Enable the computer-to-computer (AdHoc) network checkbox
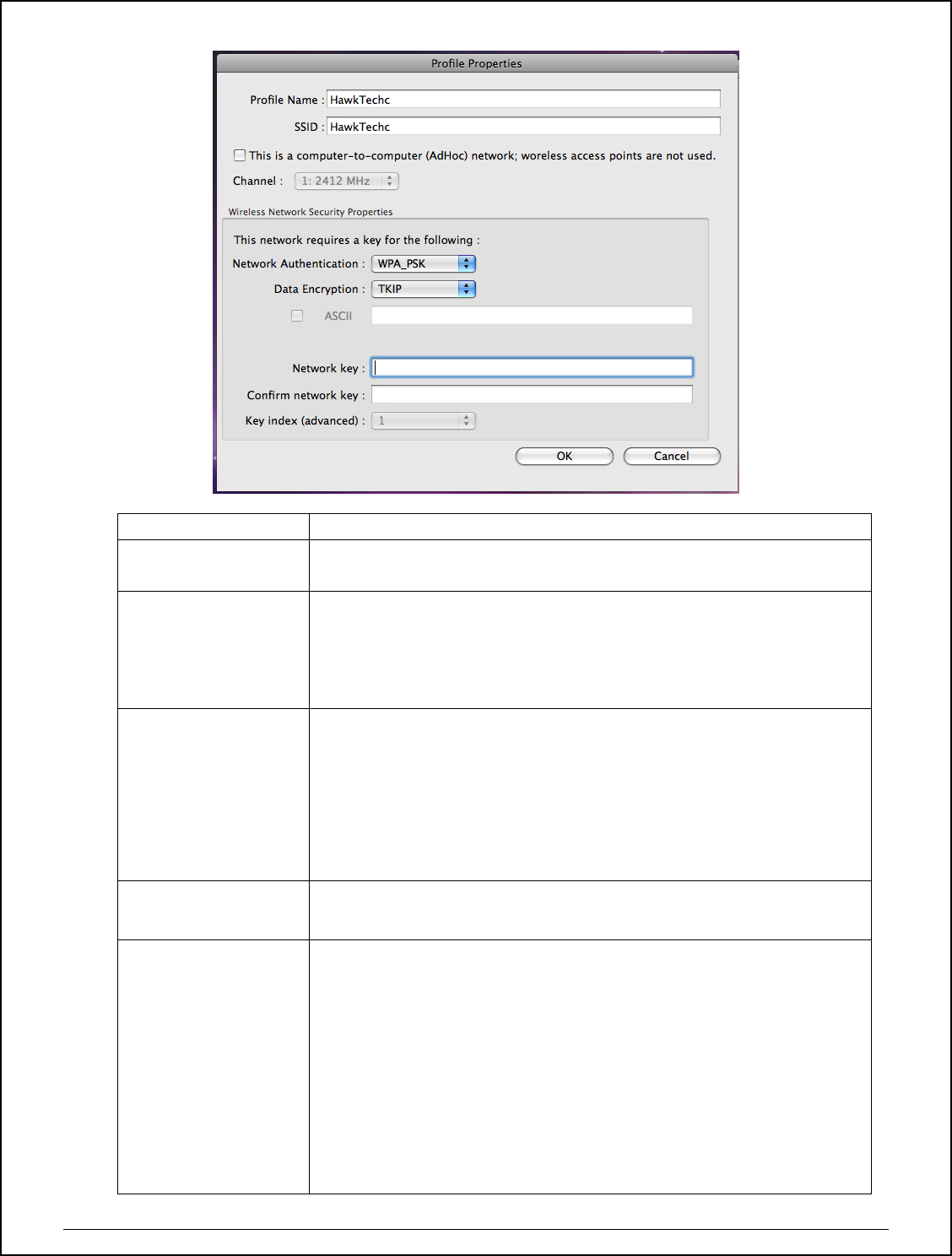 click(240, 155)
